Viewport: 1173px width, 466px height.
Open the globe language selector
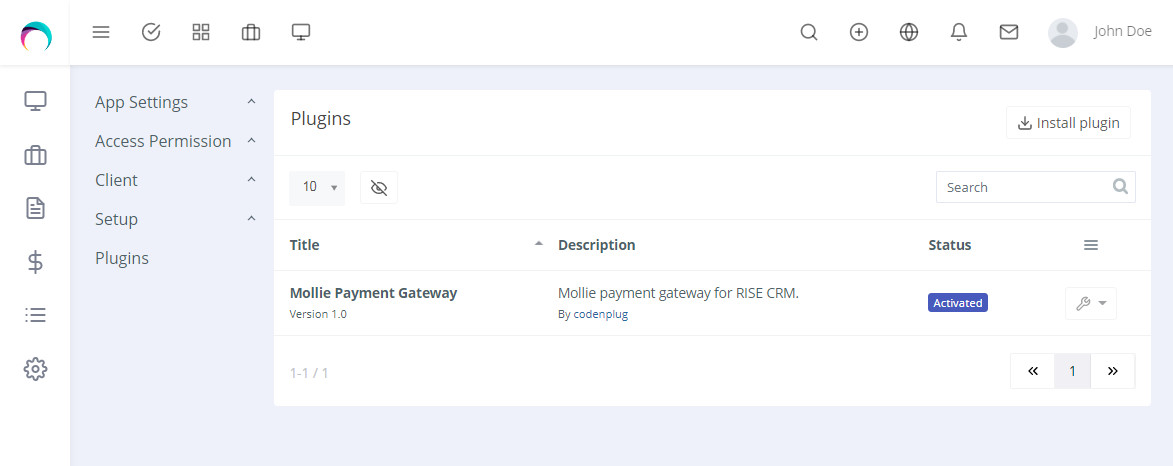908,32
